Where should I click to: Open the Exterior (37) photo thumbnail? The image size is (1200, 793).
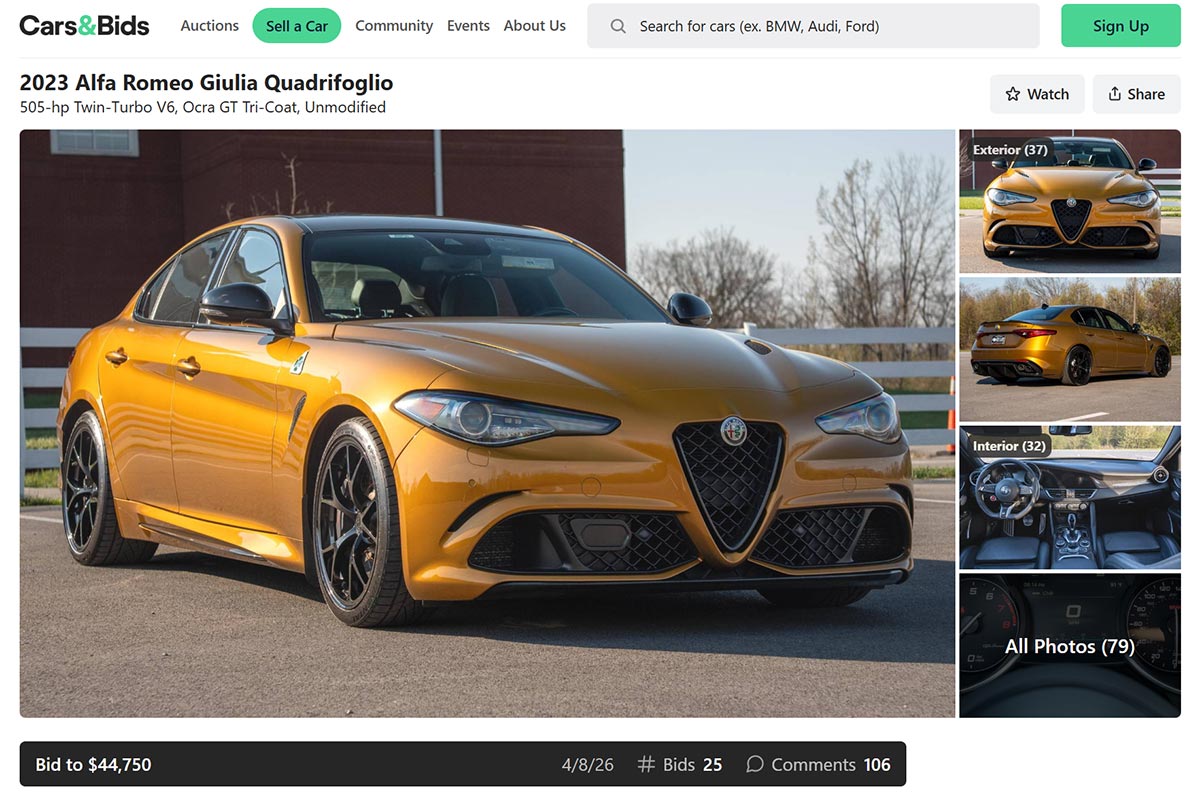click(1069, 201)
